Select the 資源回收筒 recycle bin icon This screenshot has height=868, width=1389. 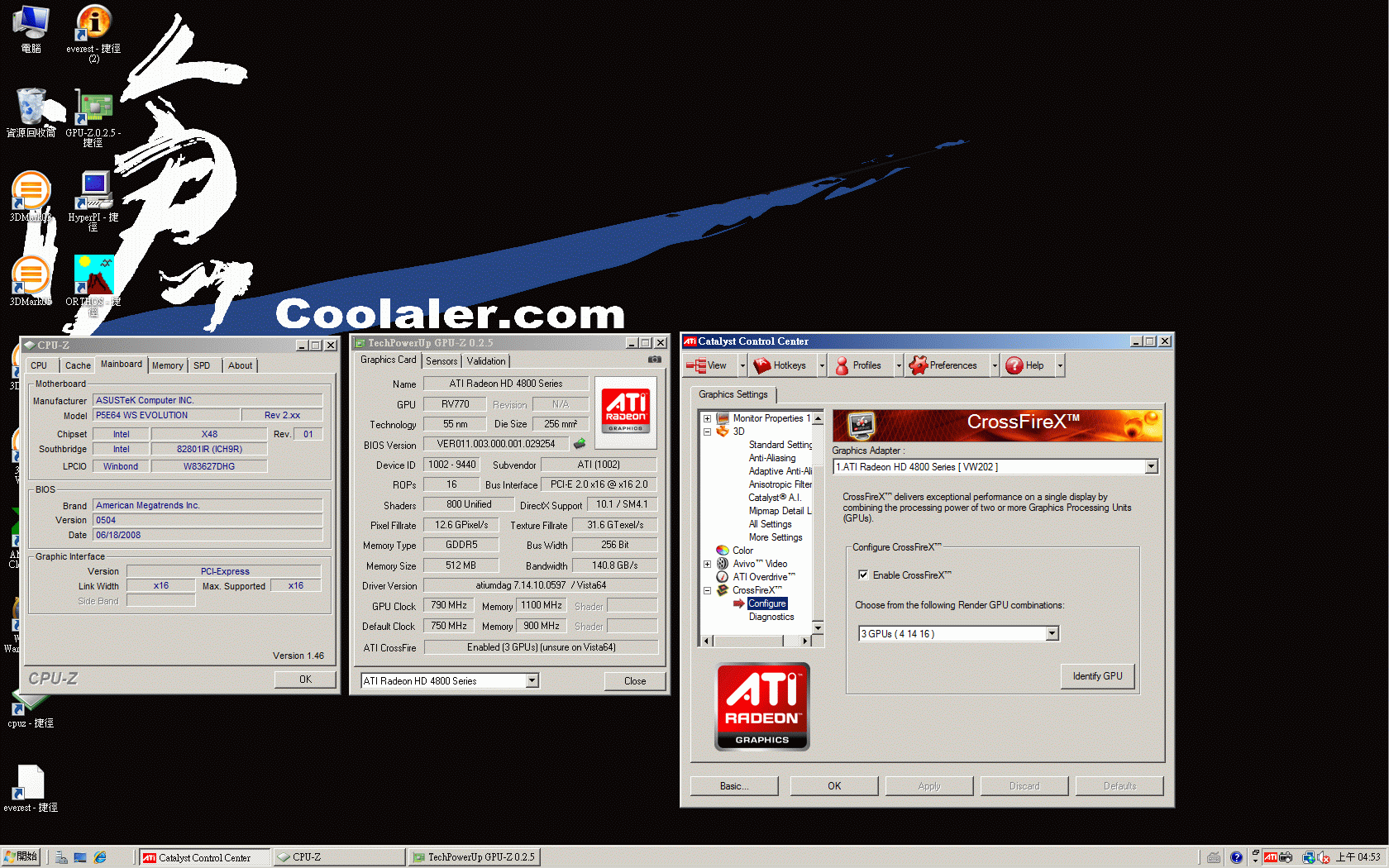31,112
